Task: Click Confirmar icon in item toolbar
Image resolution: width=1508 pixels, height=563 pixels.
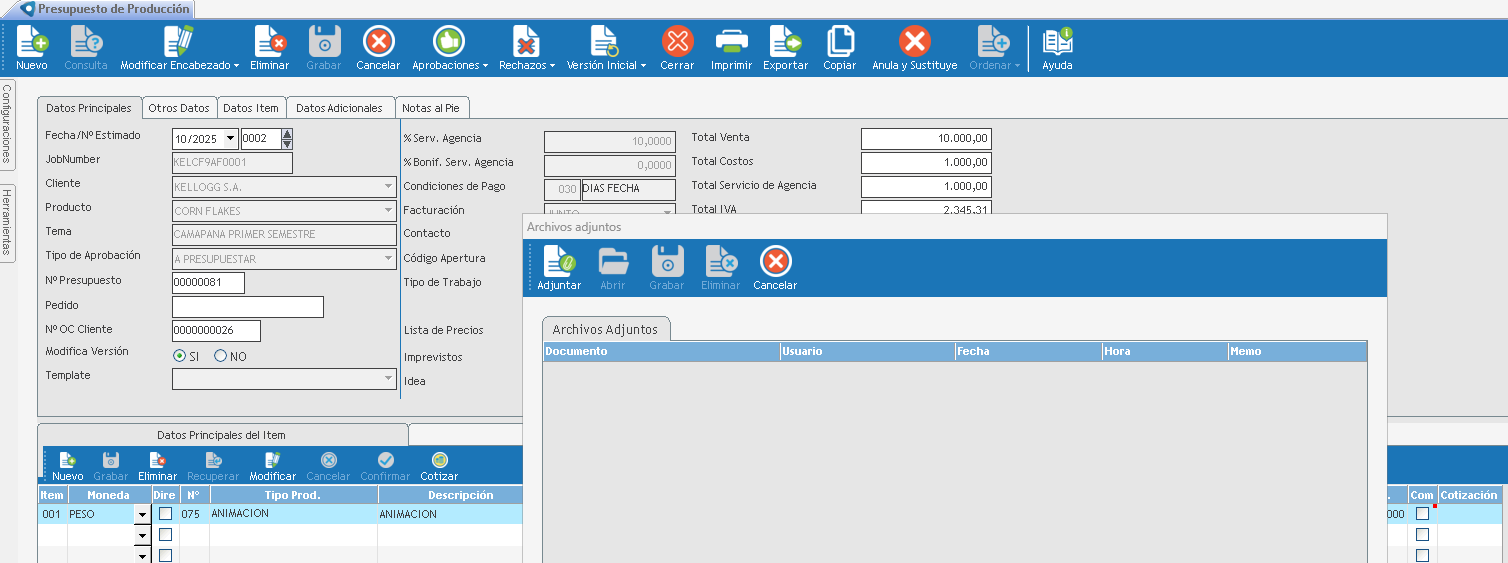Action: coord(385,466)
